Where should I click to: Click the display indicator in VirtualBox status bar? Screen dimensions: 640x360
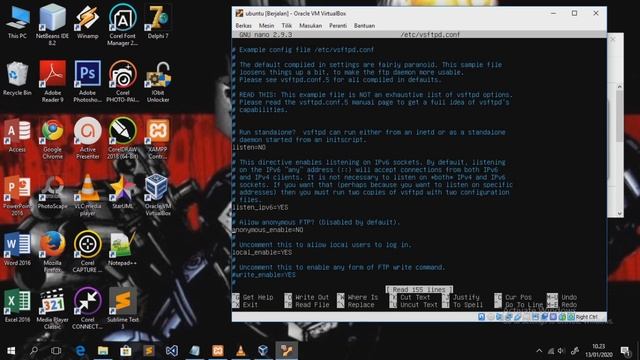click(535, 317)
